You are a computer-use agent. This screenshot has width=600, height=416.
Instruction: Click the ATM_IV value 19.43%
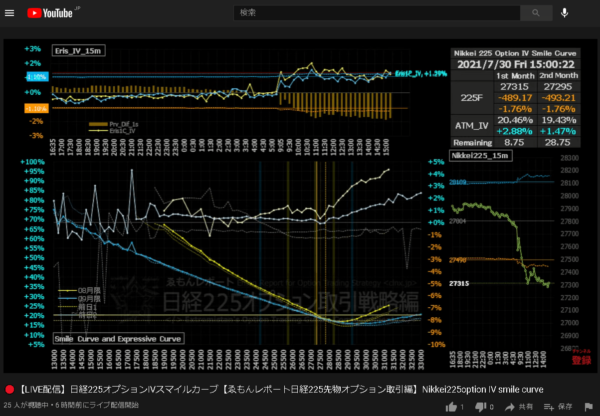pos(558,120)
